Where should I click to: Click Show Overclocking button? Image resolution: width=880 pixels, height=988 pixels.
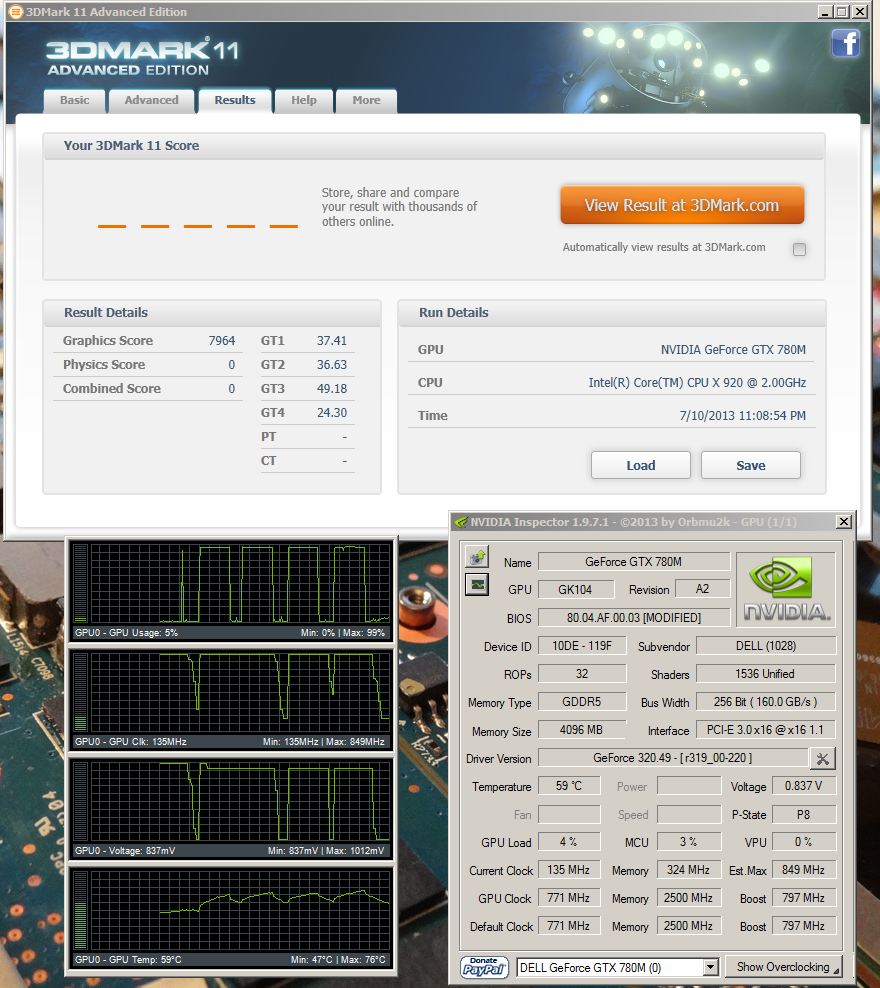click(x=784, y=967)
